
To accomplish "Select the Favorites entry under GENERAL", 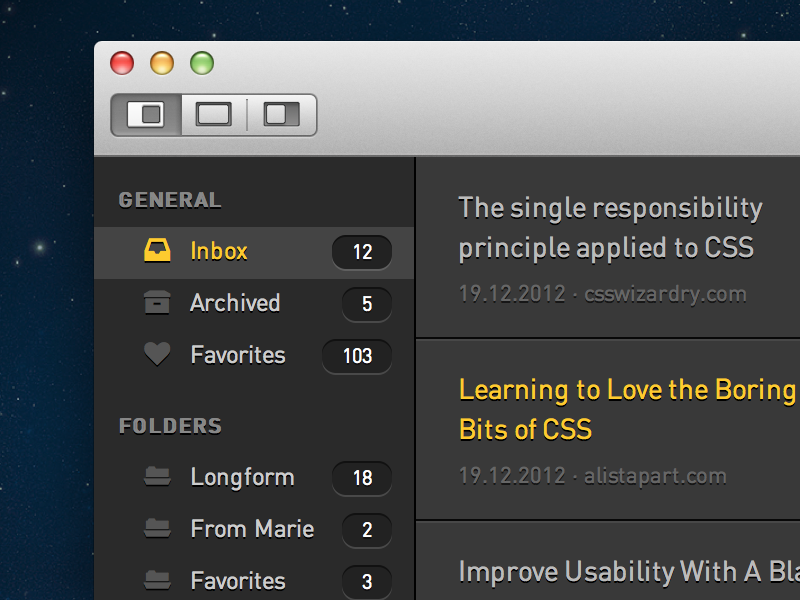I will [237, 355].
